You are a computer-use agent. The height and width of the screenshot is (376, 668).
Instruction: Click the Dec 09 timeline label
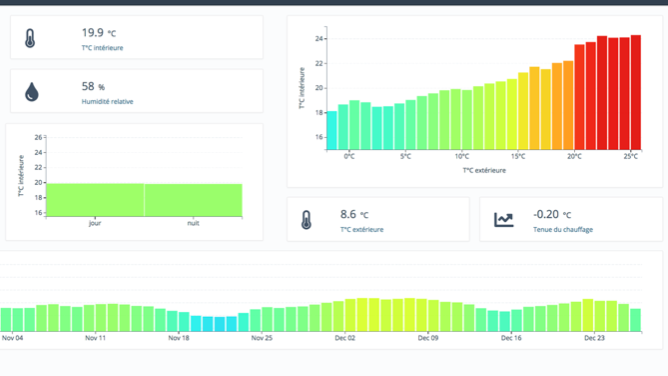(x=428, y=338)
